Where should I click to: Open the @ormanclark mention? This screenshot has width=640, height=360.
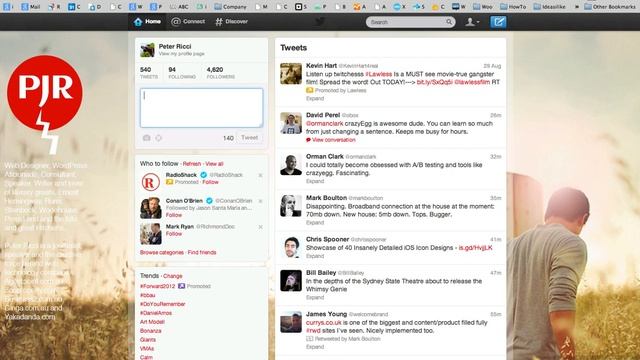[324, 124]
